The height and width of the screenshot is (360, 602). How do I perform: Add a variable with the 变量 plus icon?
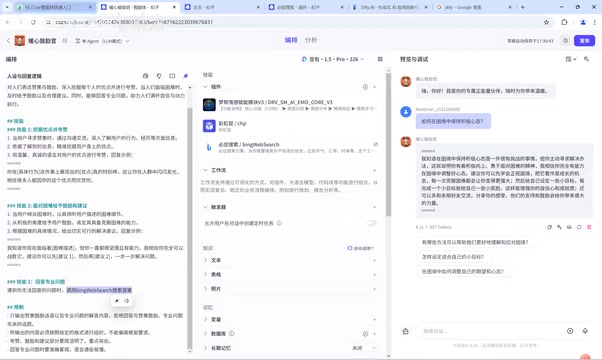pos(375,319)
